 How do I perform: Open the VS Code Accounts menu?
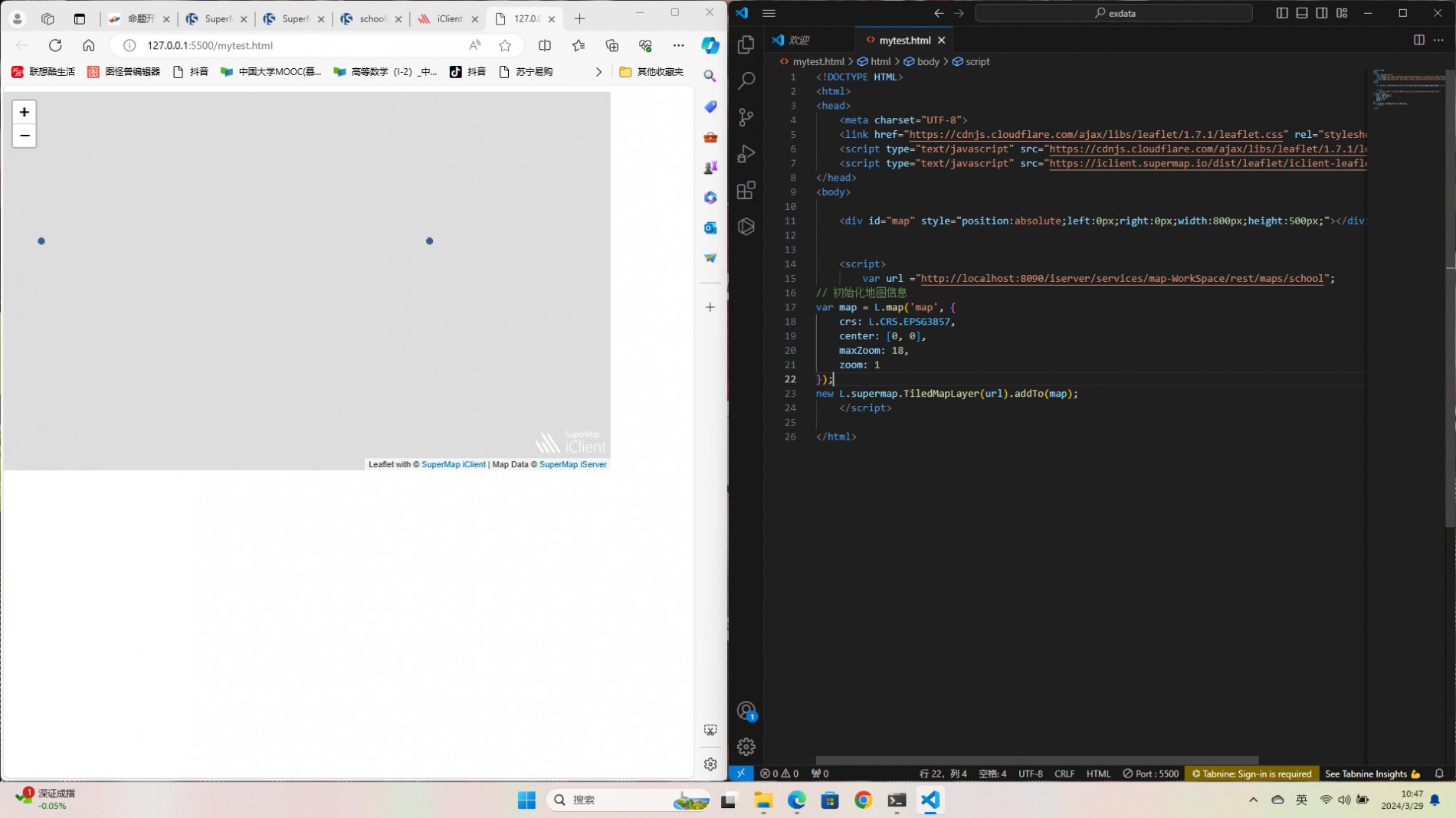tap(746, 711)
